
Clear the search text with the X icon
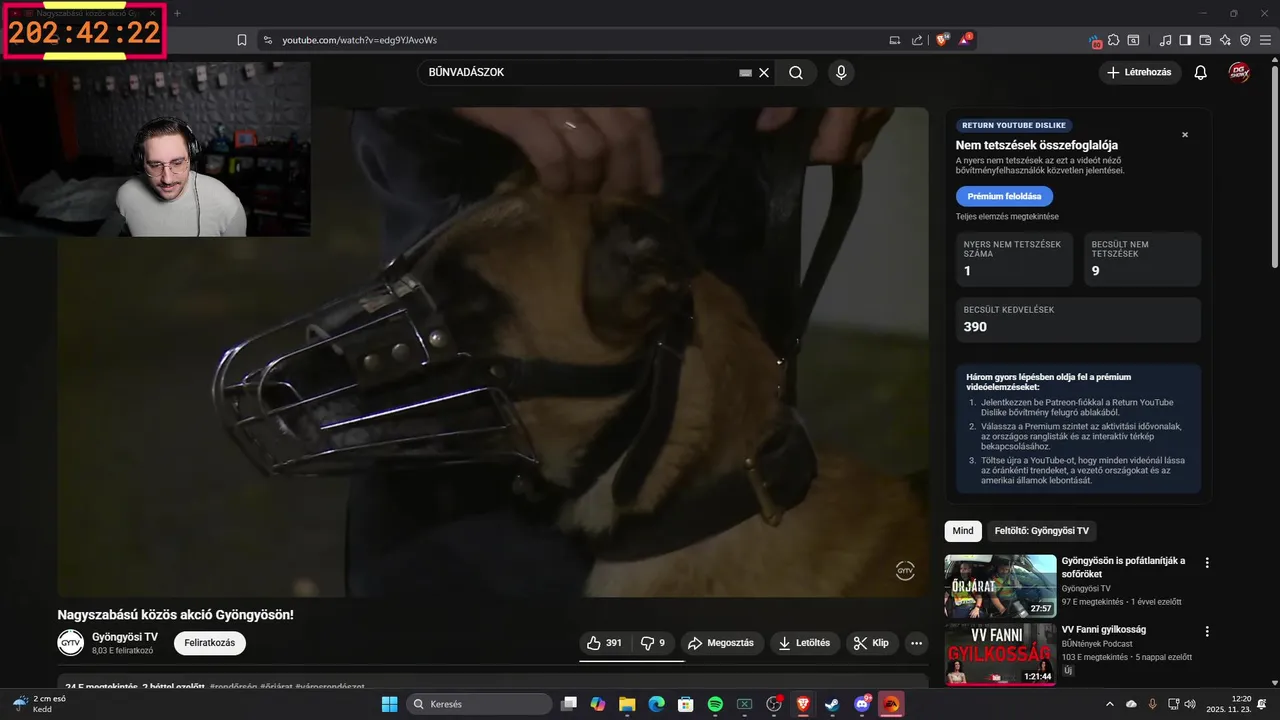(764, 72)
